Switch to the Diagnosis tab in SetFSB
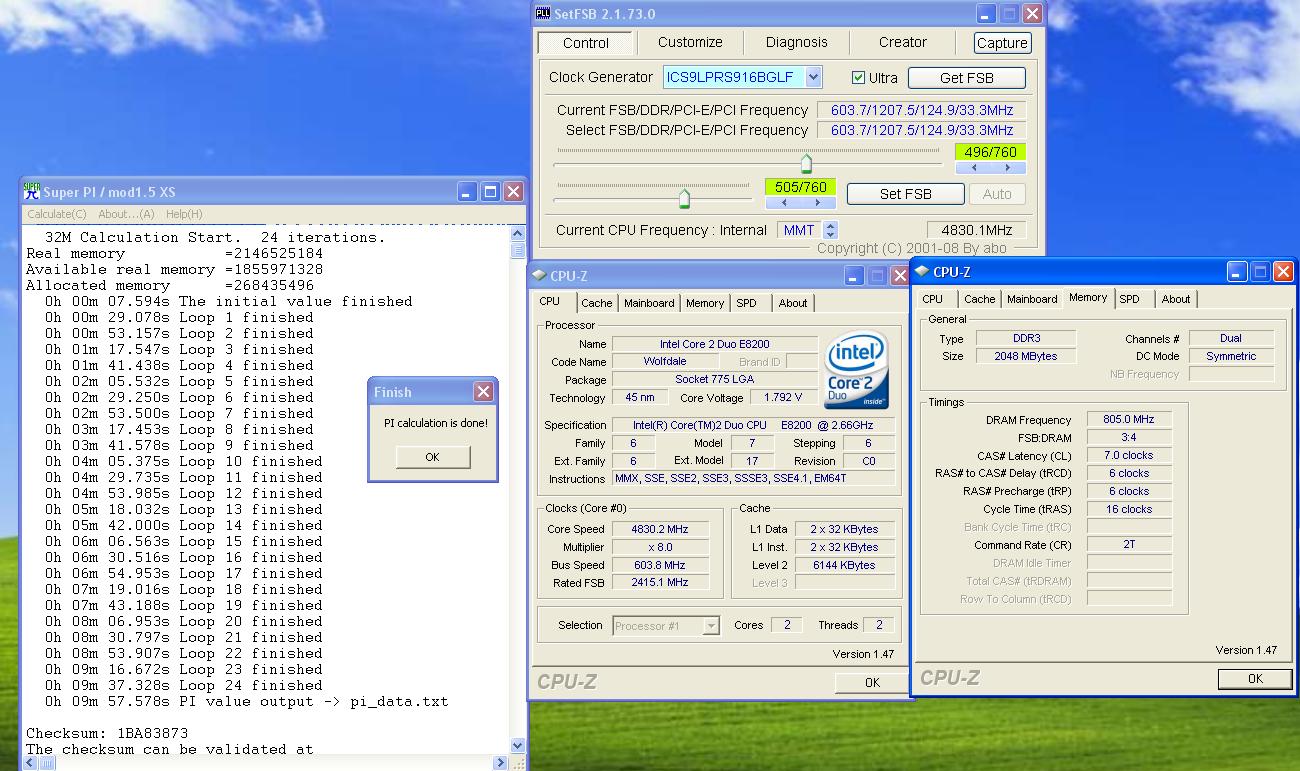The width and height of the screenshot is (1300, 771). [x=797, y=42]
